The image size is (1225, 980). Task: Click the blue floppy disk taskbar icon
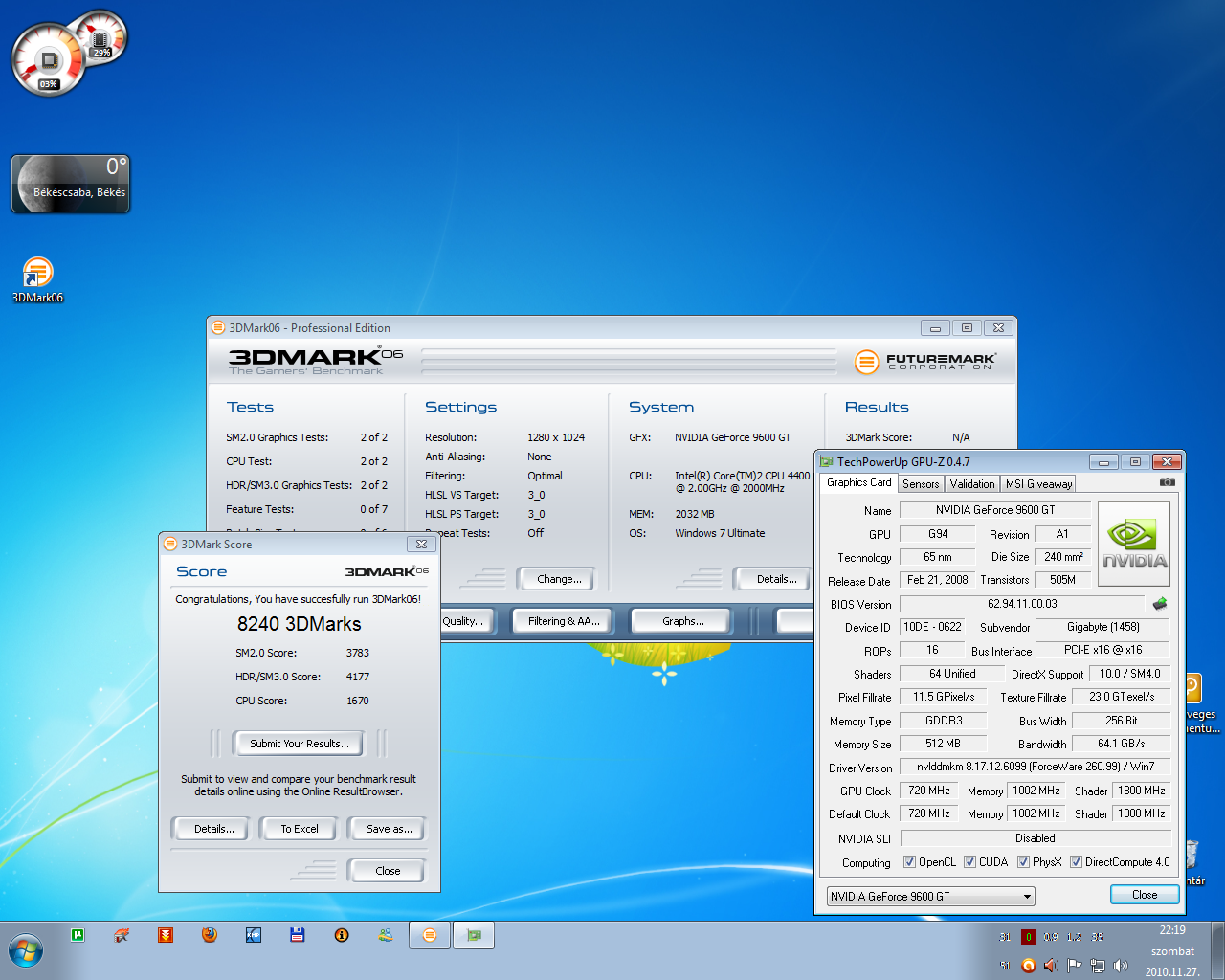pyautogui.click(x=298, y=935)
